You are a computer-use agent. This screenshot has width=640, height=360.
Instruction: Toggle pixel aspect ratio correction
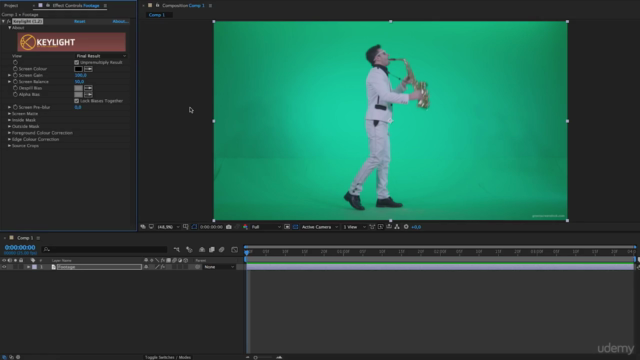(372, 227)
